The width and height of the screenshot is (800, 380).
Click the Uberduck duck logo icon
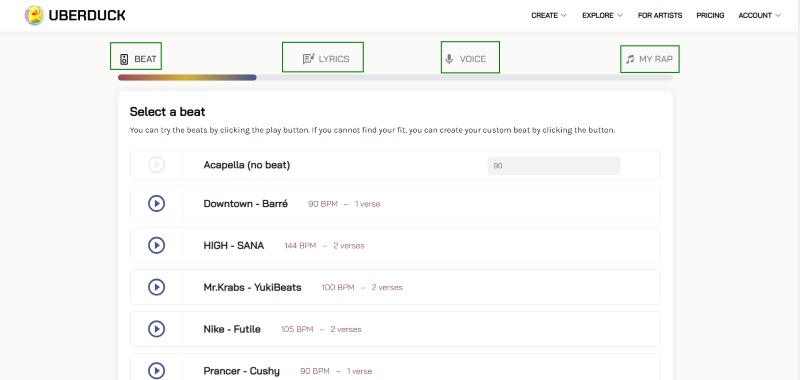(34, 15)
